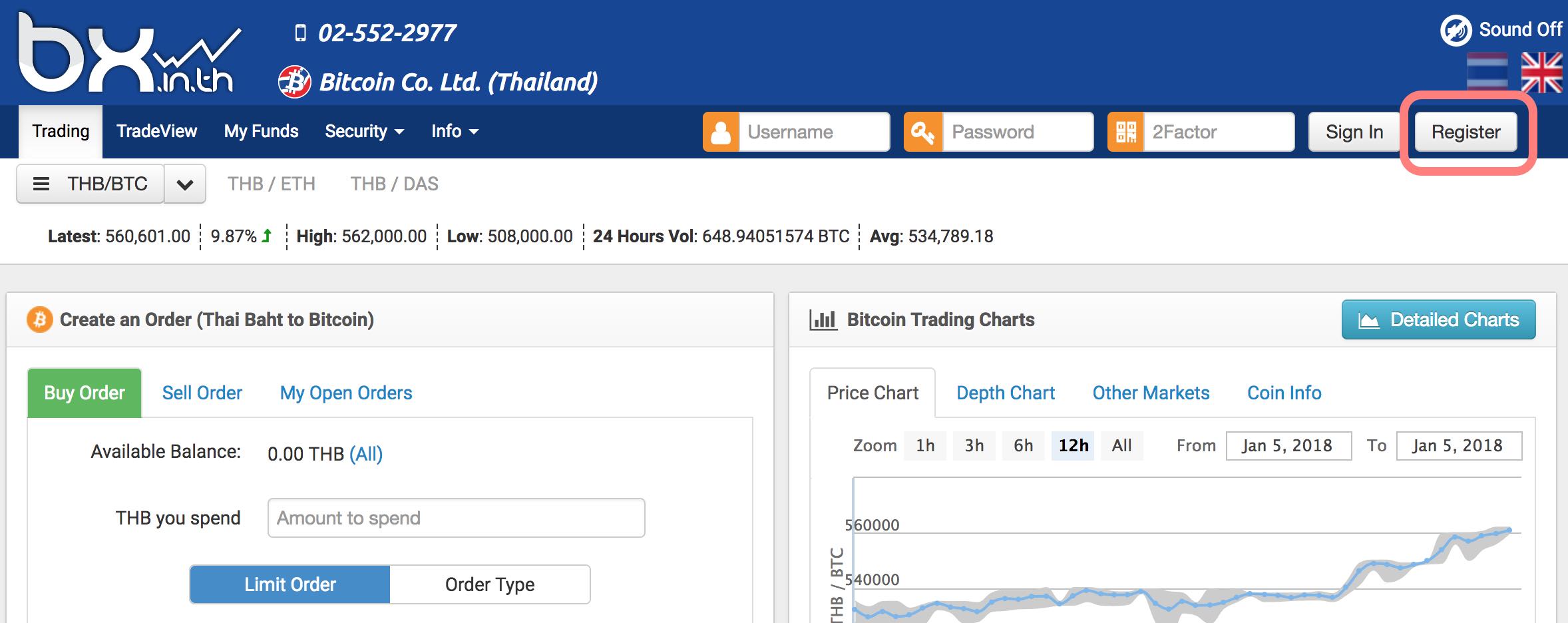
Task: Click the (All) balance link
Action: pos(366,454)
